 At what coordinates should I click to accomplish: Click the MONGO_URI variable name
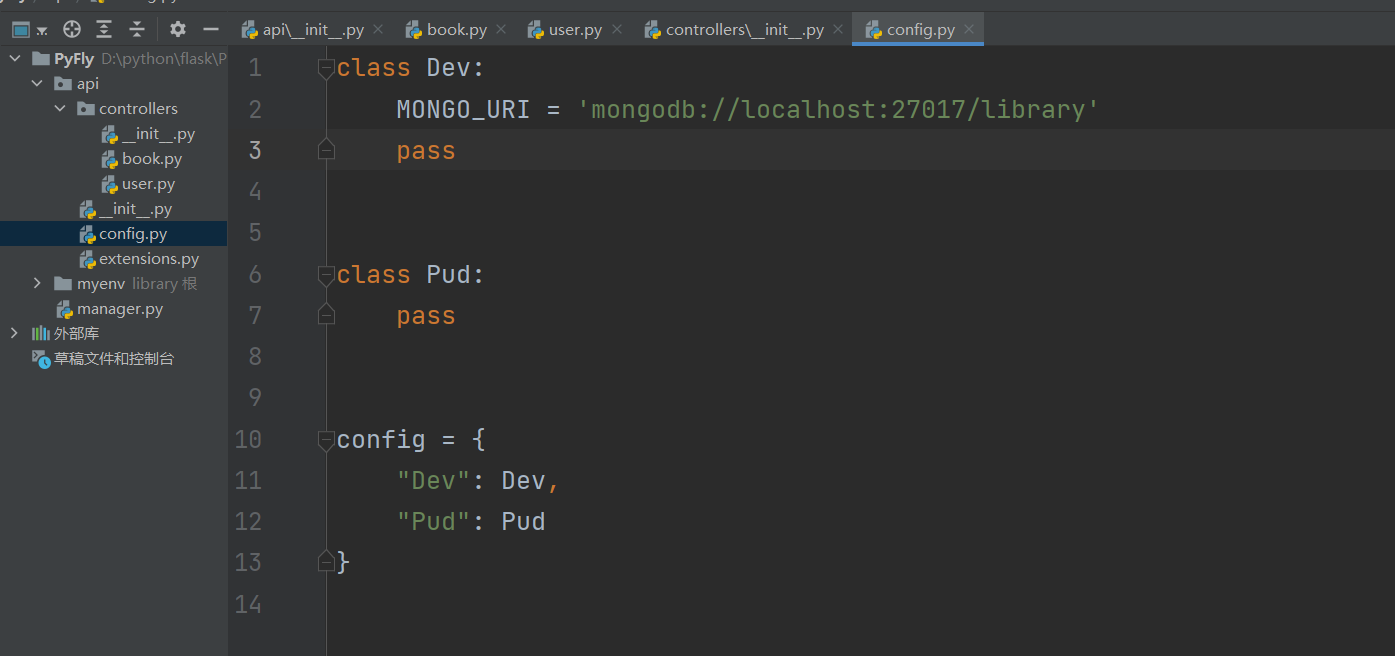(463, 109)
